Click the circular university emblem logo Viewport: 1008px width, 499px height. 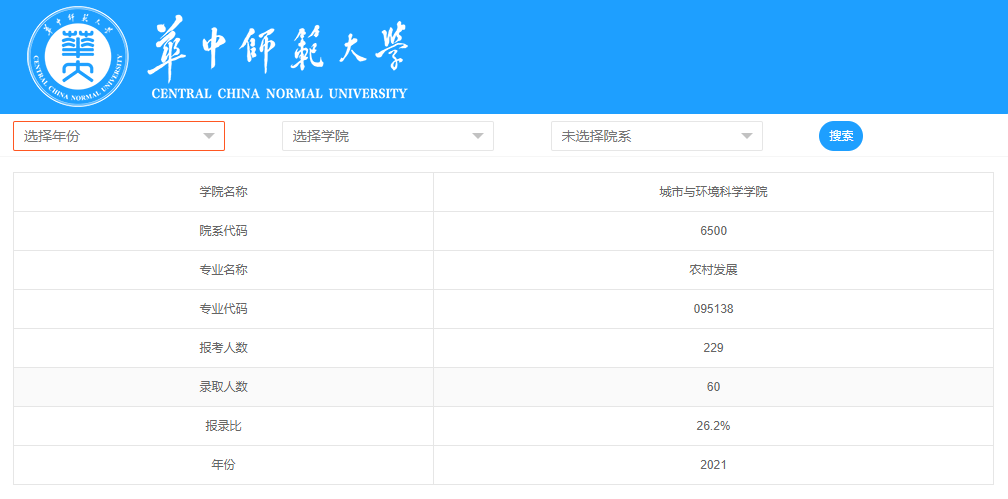click(80, 57)
